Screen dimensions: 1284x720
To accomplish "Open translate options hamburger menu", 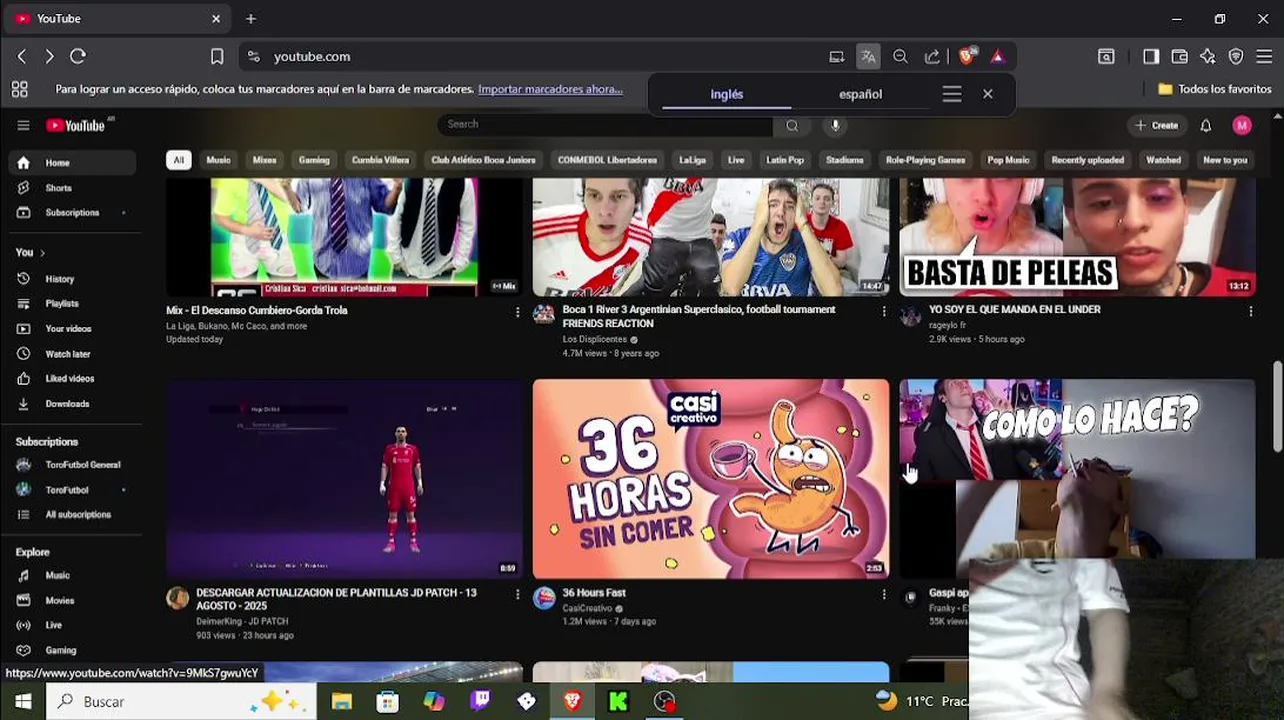I will (952, 94).
